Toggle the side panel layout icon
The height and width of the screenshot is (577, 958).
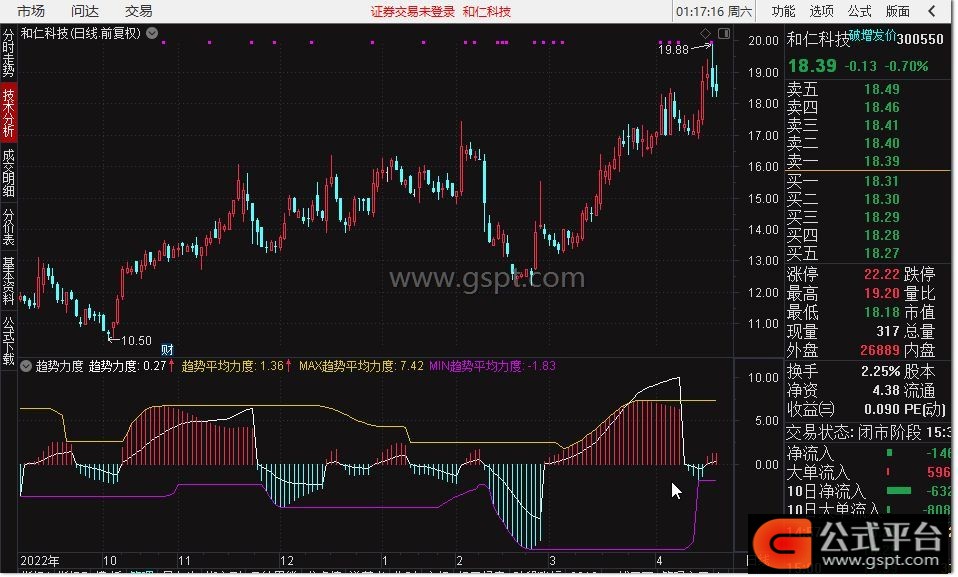pyautogui.click(x=724, y=33)
